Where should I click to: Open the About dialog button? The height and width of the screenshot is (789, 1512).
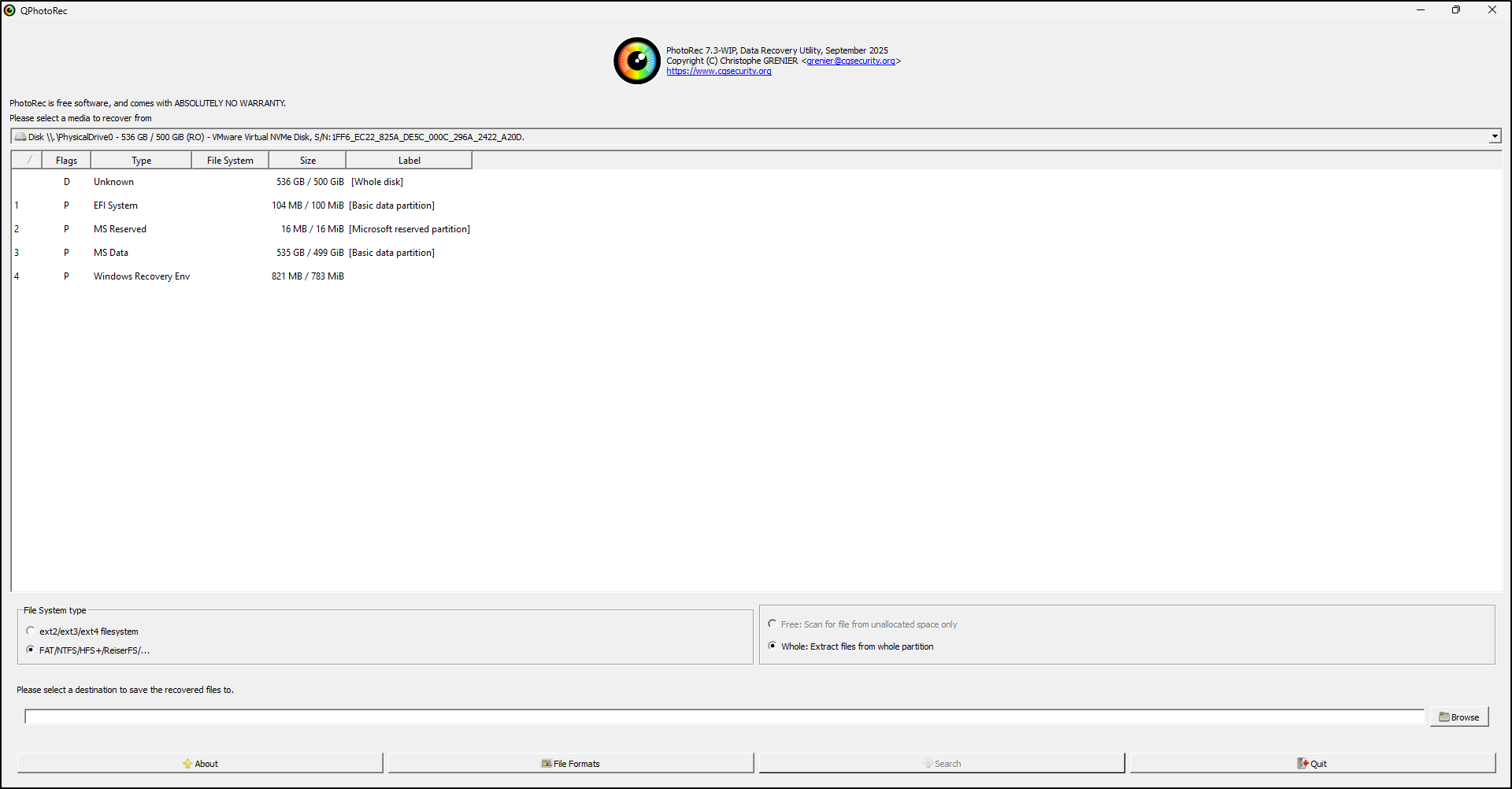pyautogui.click(x=200, y=763)
